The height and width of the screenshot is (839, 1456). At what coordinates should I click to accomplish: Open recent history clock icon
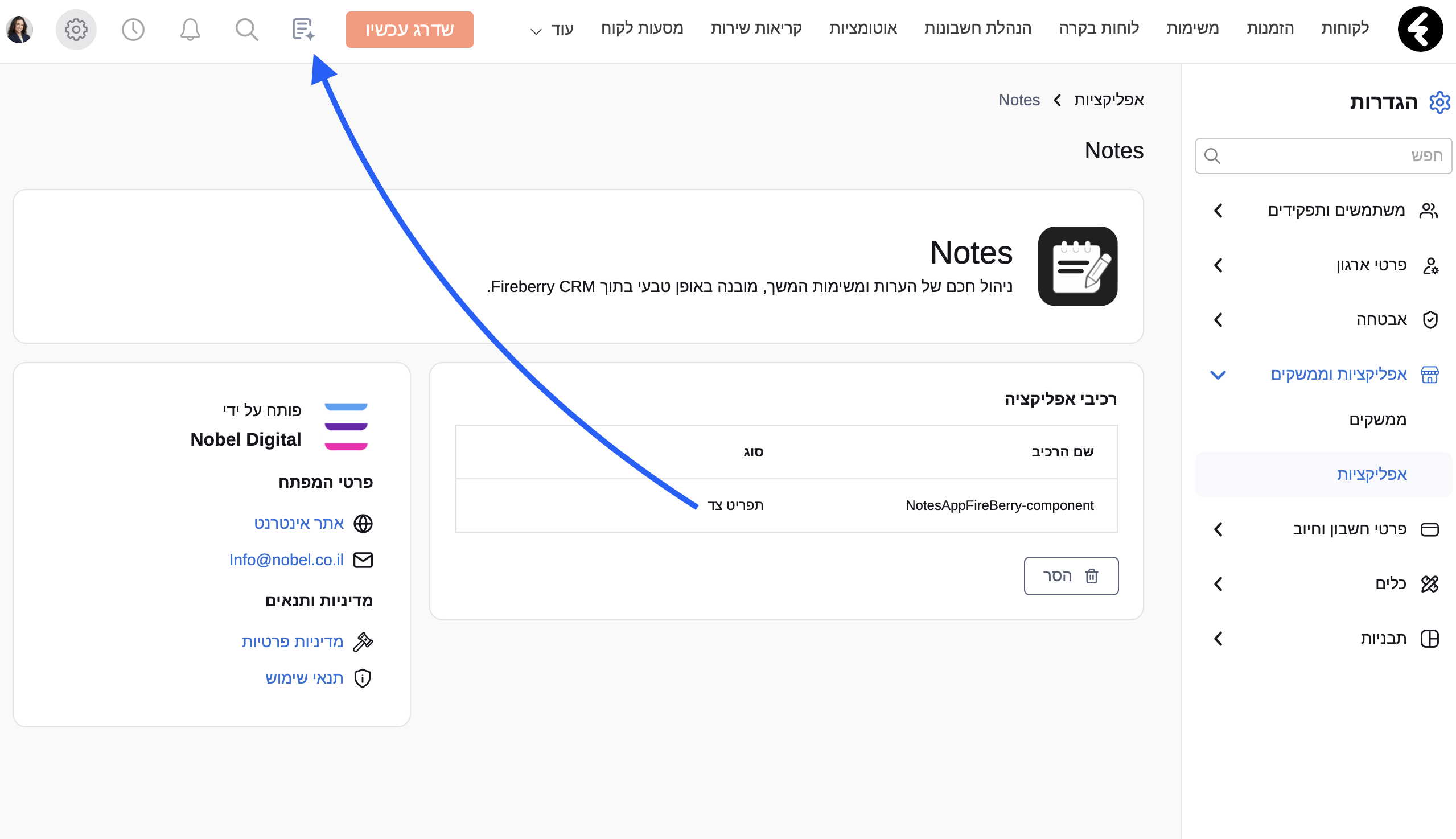[x=133, y=29]
